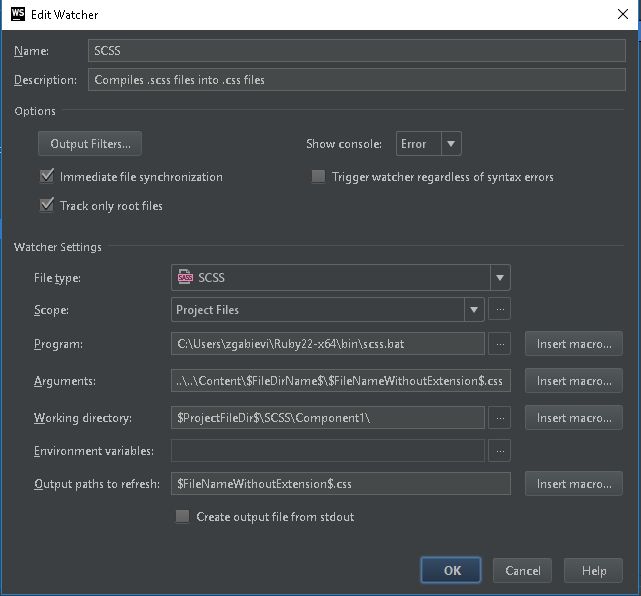Click the Program path input field
Screen dimensions: 641x596
click(x=328, y=344)
